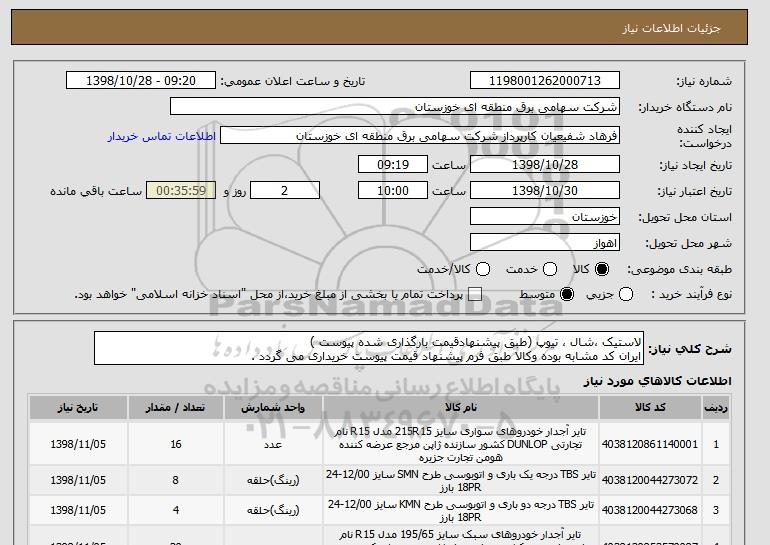Click the خوزستان delivery province field
Viewport: 770px width, 545px height.
[544, 217]
